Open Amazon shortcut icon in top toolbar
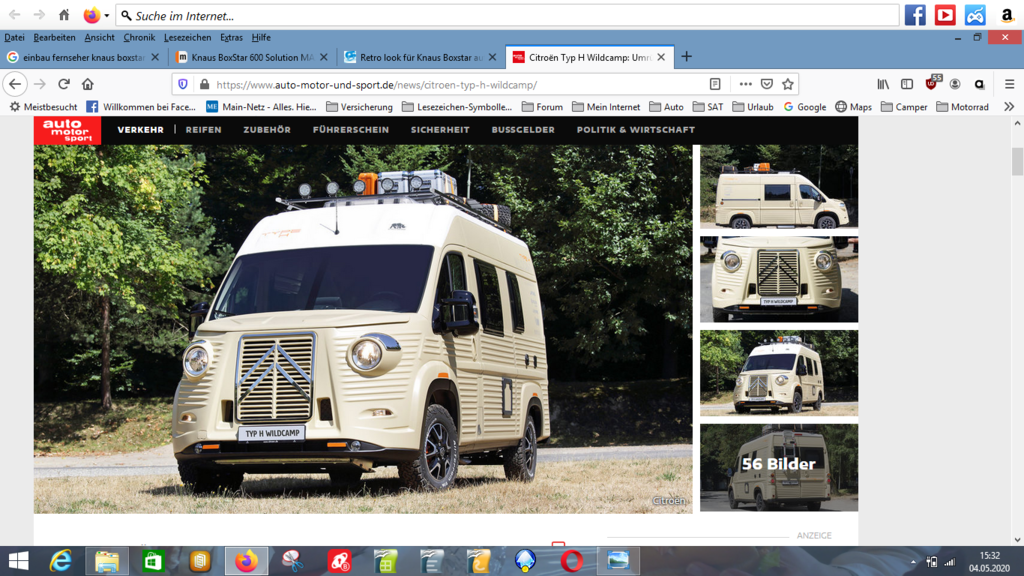 tap(1006, 15)
